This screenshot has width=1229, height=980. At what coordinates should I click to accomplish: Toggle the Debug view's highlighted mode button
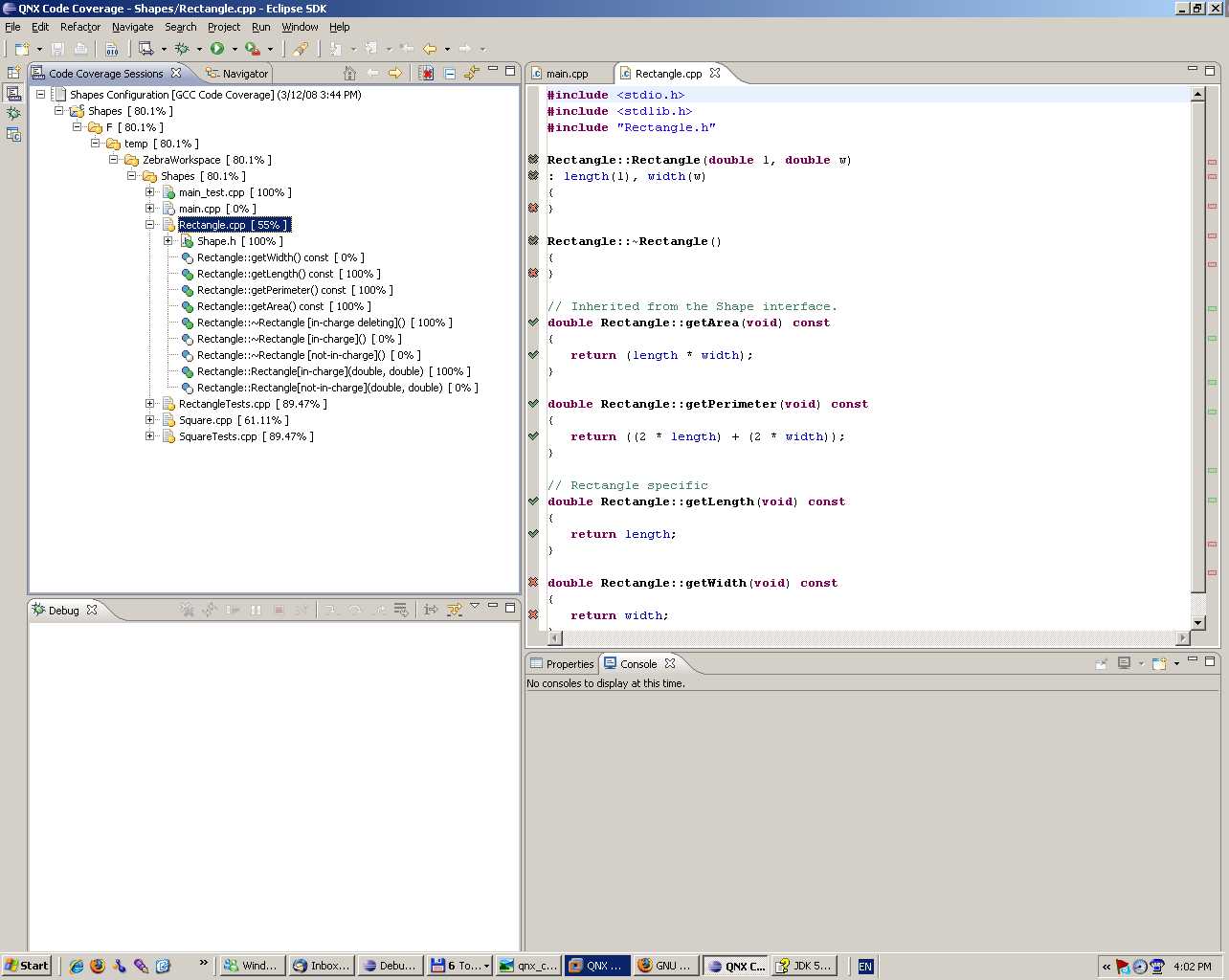click(454, 610)
